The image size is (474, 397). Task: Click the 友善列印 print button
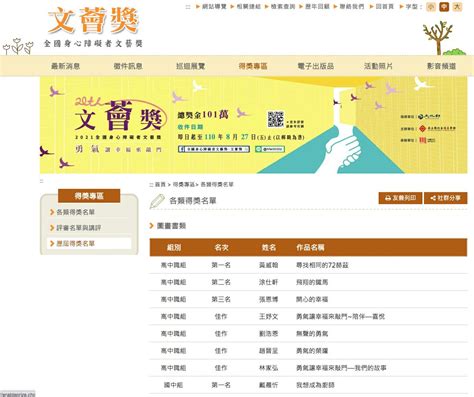point(400,198)
